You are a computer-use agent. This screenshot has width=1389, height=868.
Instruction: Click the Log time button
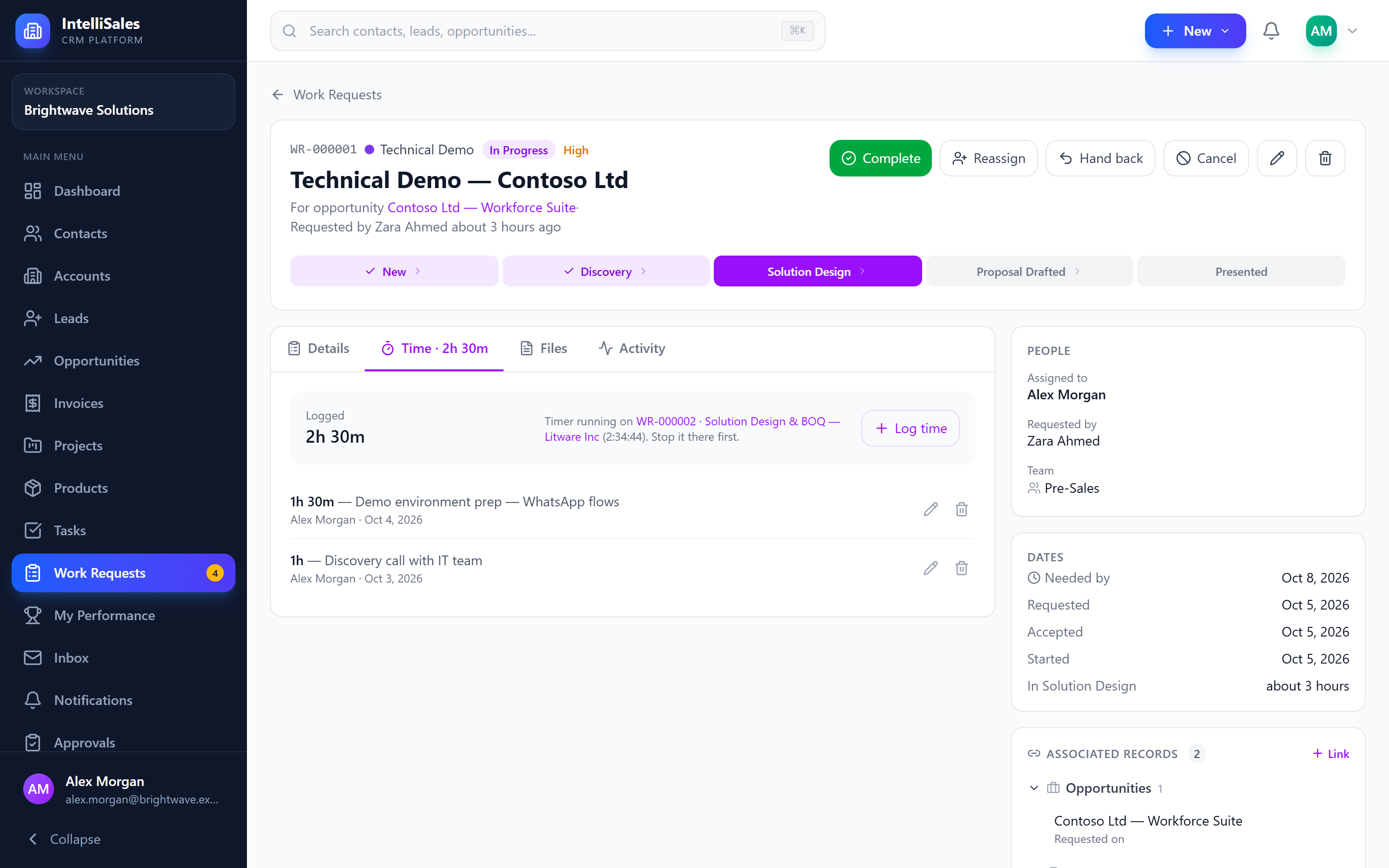910,428
